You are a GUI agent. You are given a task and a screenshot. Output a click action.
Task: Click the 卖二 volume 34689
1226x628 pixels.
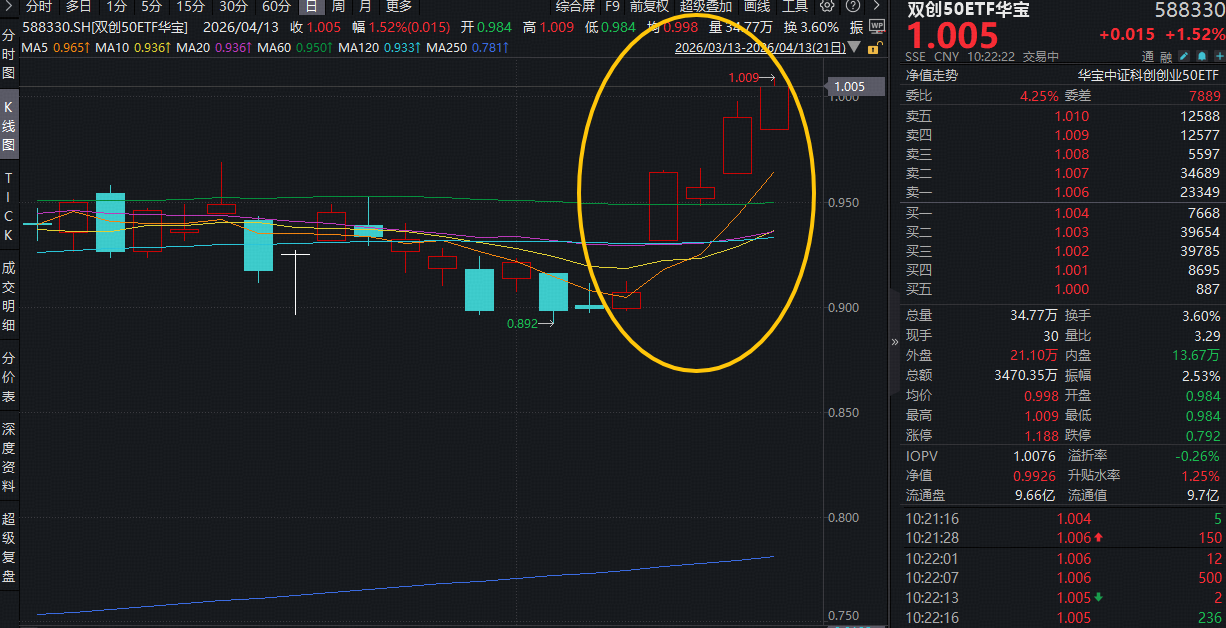1199,173
